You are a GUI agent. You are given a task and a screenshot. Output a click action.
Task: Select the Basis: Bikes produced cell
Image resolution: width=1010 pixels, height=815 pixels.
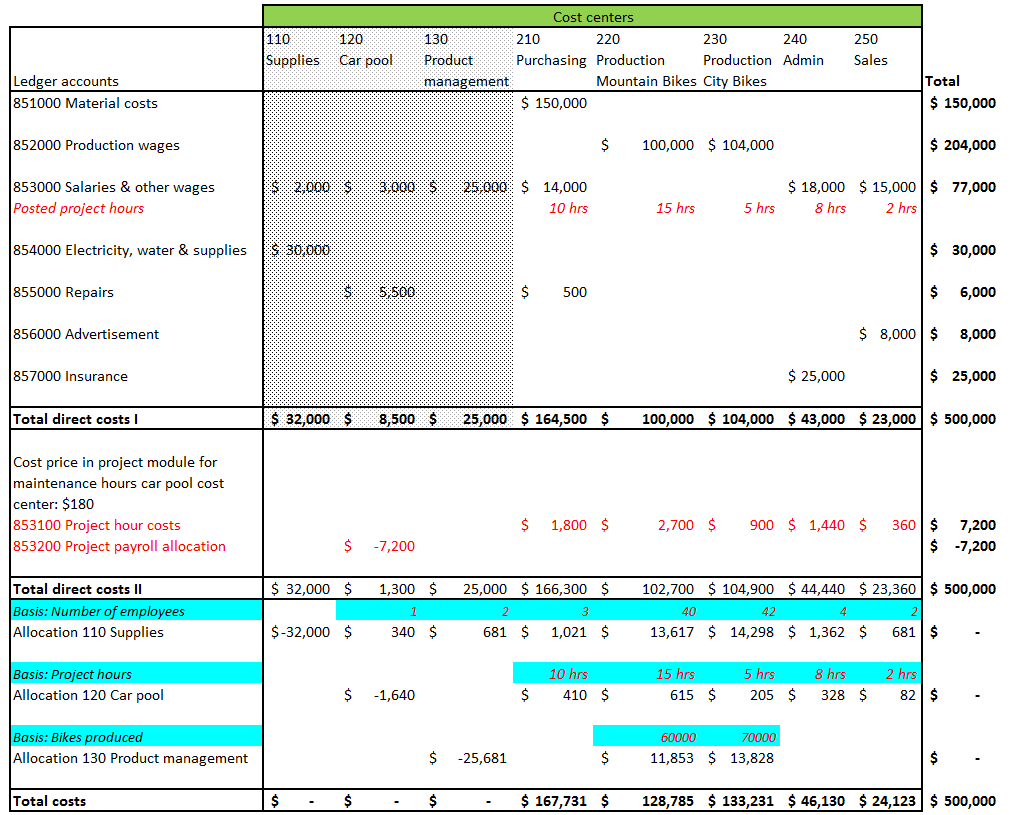pyautogui.click(x=78, y=737)
